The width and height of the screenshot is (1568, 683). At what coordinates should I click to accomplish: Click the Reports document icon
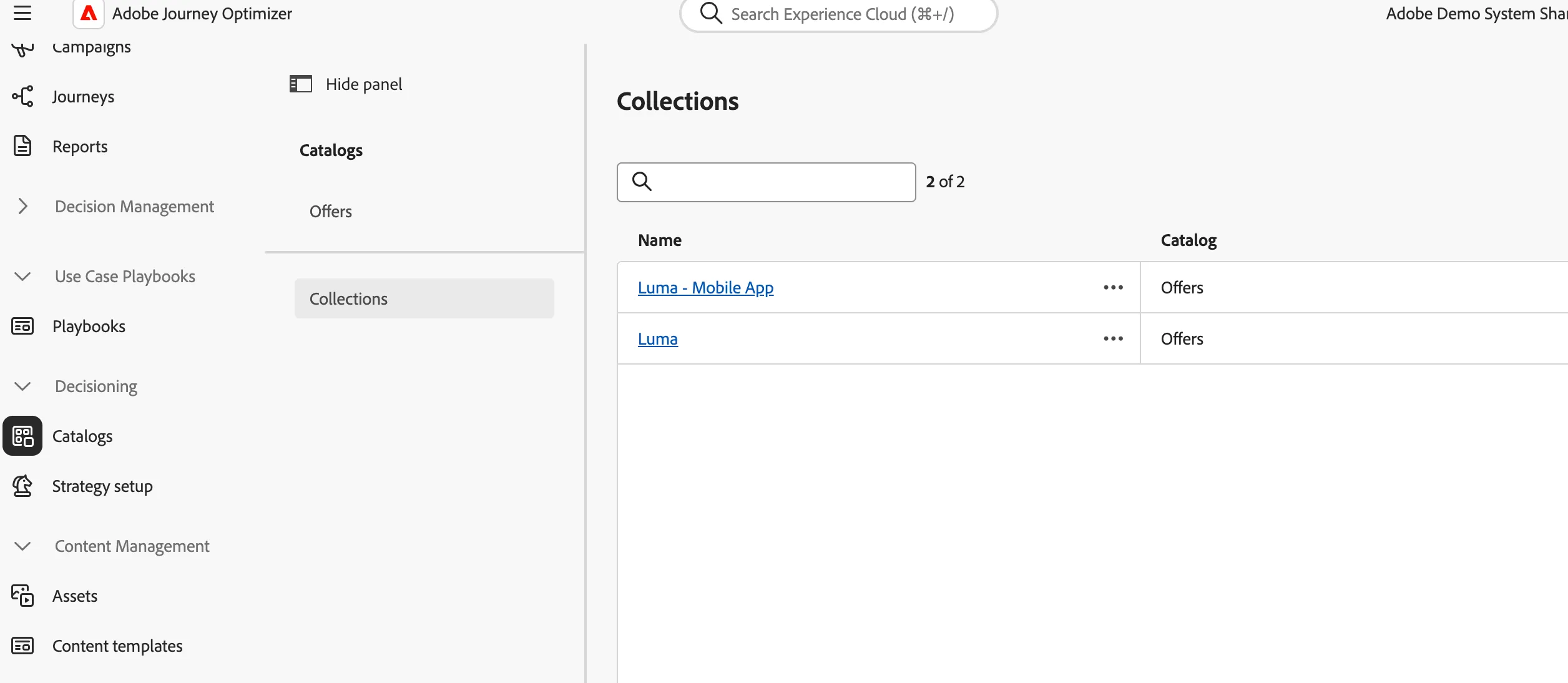point(22,145)
